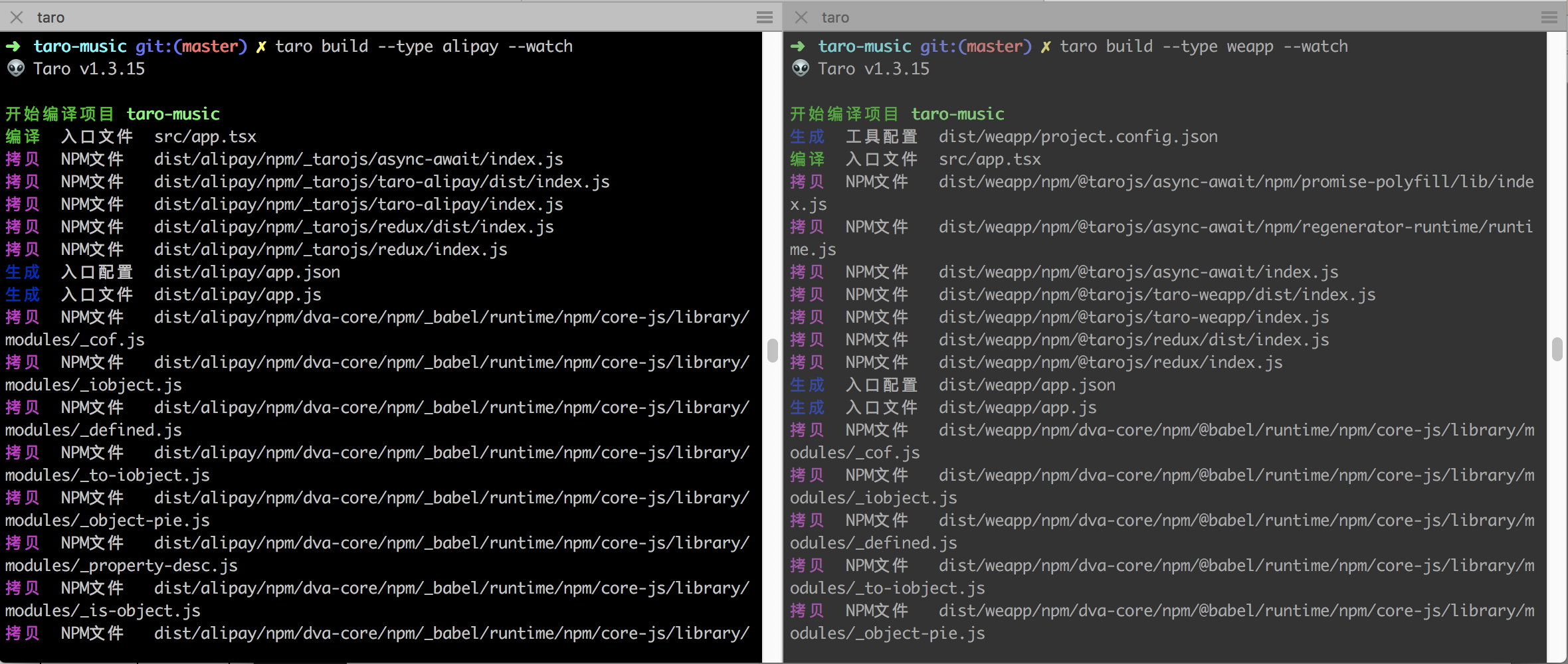Click 'odules/_iobject.js' in right pane
Screen dimensions: 1568x664
pyautogui.click(x=874, y=498)
